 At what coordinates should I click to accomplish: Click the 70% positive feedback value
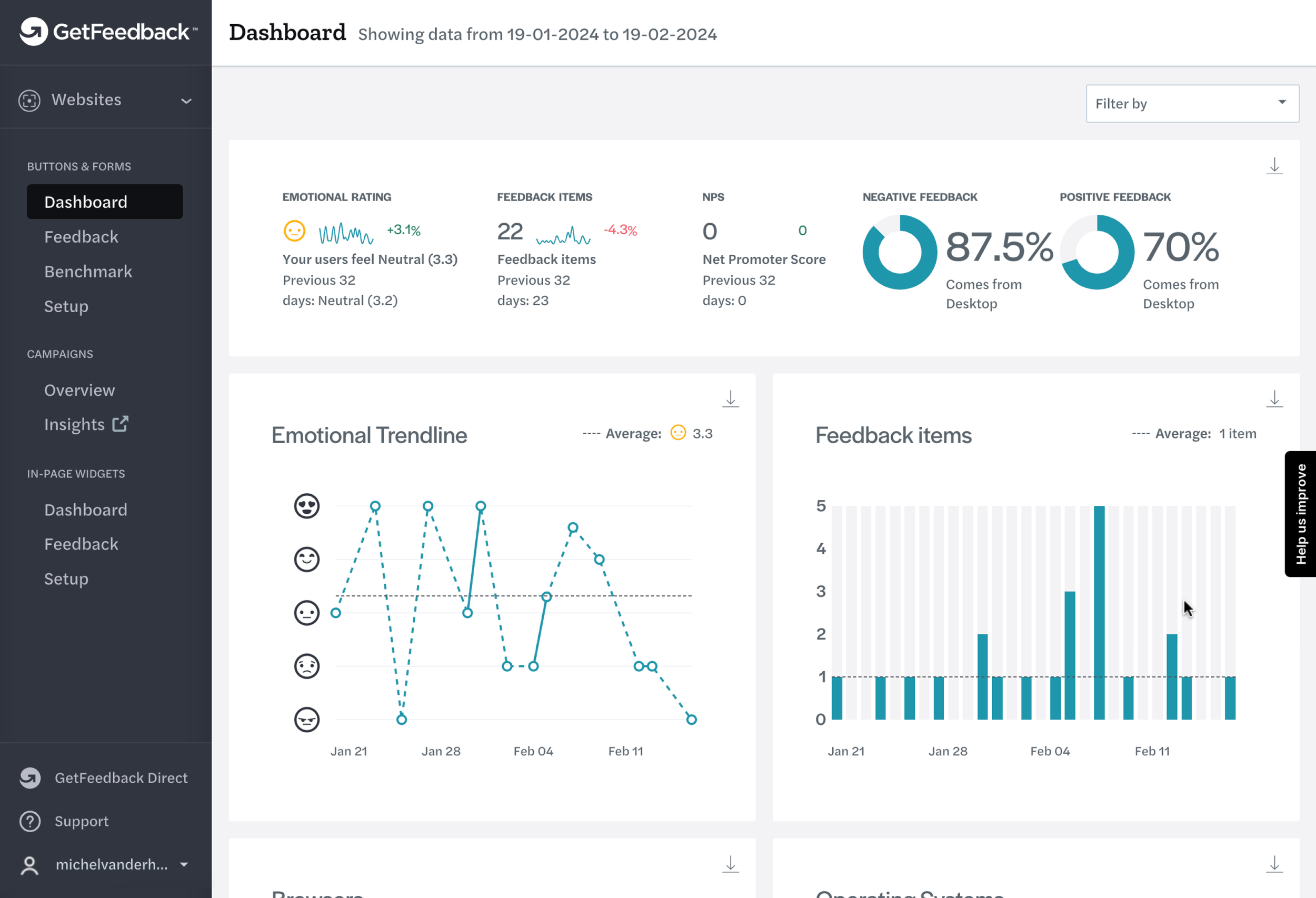(1181, 247)
